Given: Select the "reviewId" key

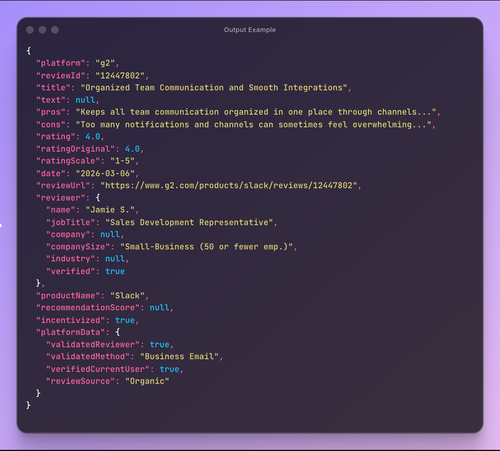Looking at the screenshot, I should click(61, 75).
